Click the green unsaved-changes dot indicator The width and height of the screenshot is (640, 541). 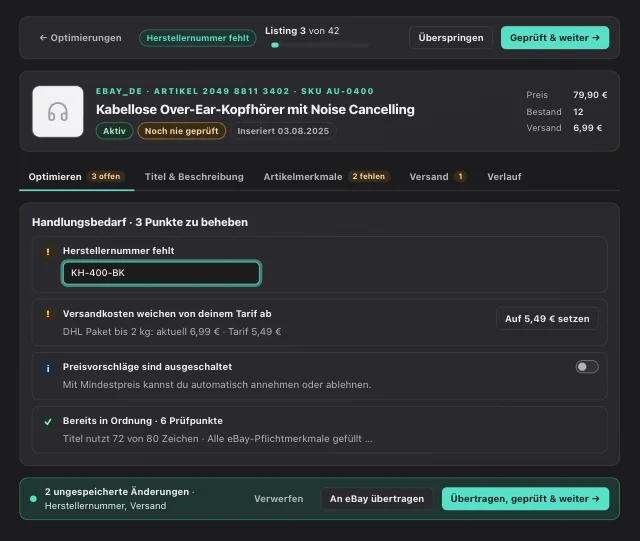click(33, 499)
